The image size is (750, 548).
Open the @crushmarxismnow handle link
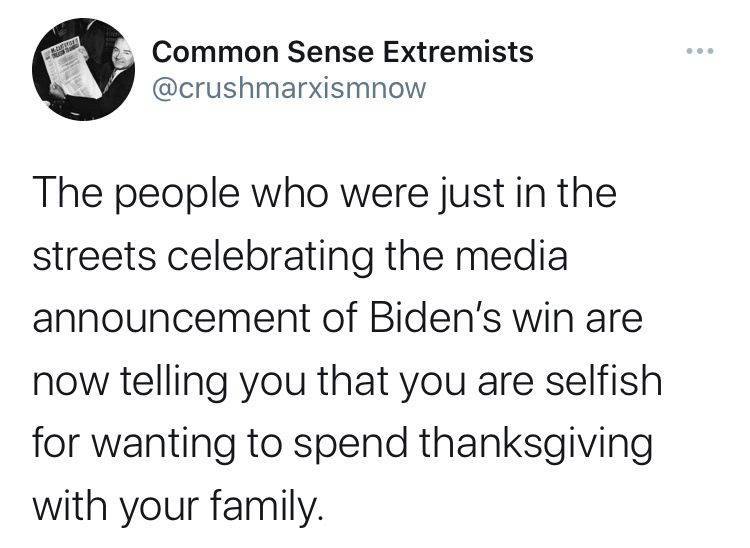[289, 89]
